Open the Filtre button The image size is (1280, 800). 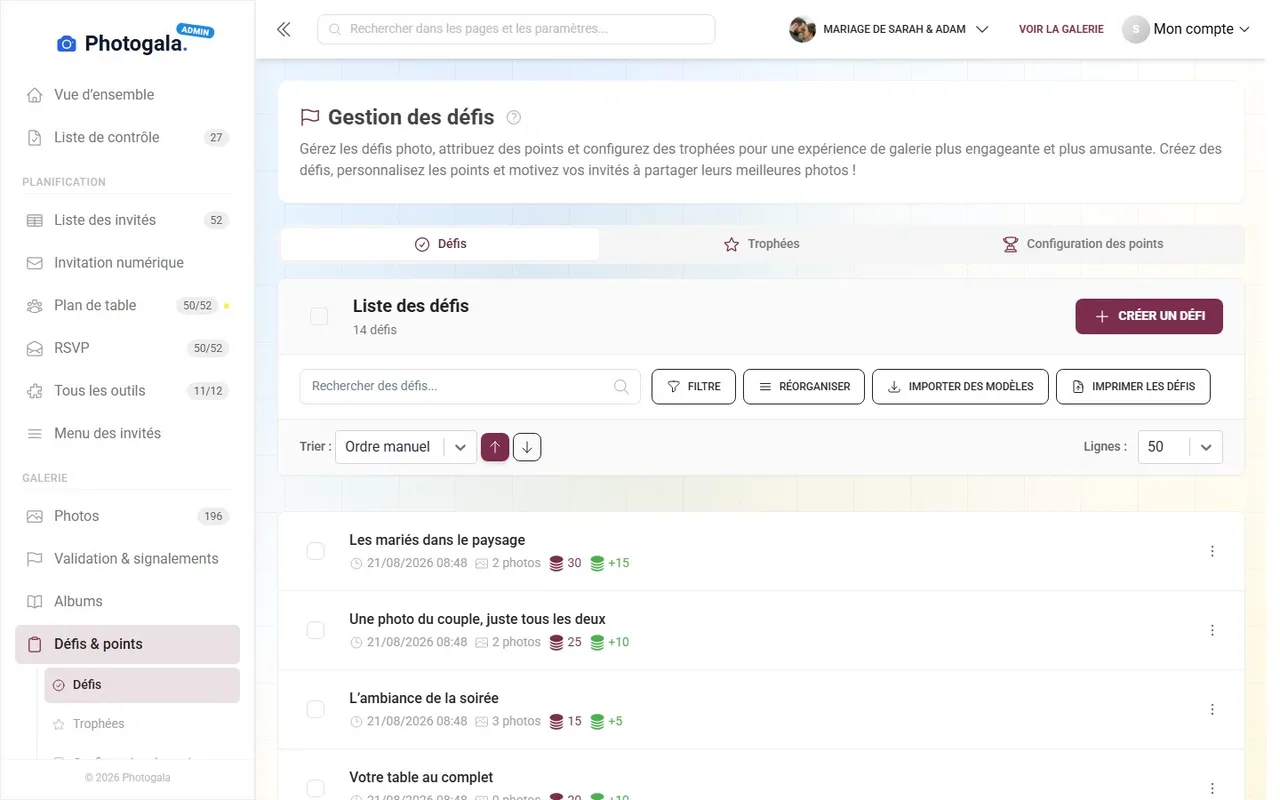[x=694, y=387]
